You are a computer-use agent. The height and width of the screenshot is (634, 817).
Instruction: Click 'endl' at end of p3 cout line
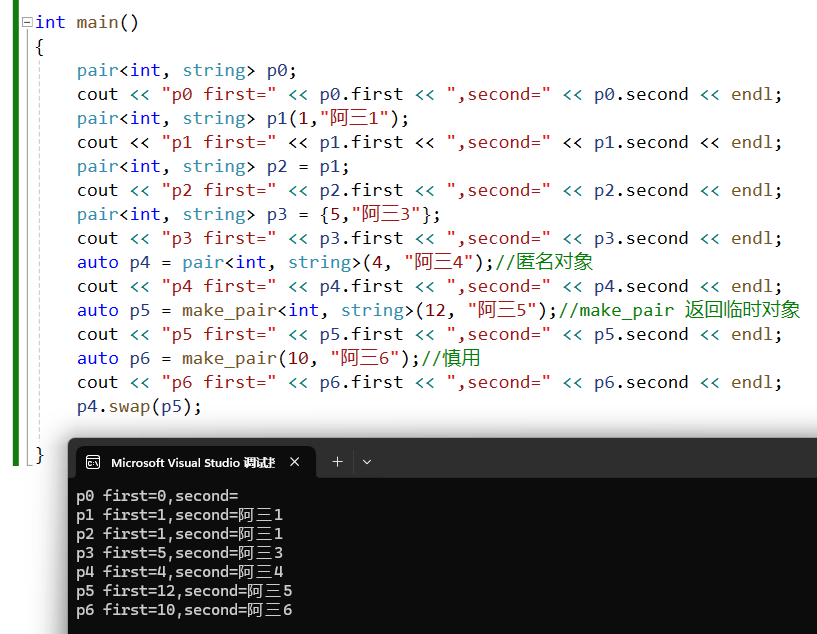[x=751, y=239]
